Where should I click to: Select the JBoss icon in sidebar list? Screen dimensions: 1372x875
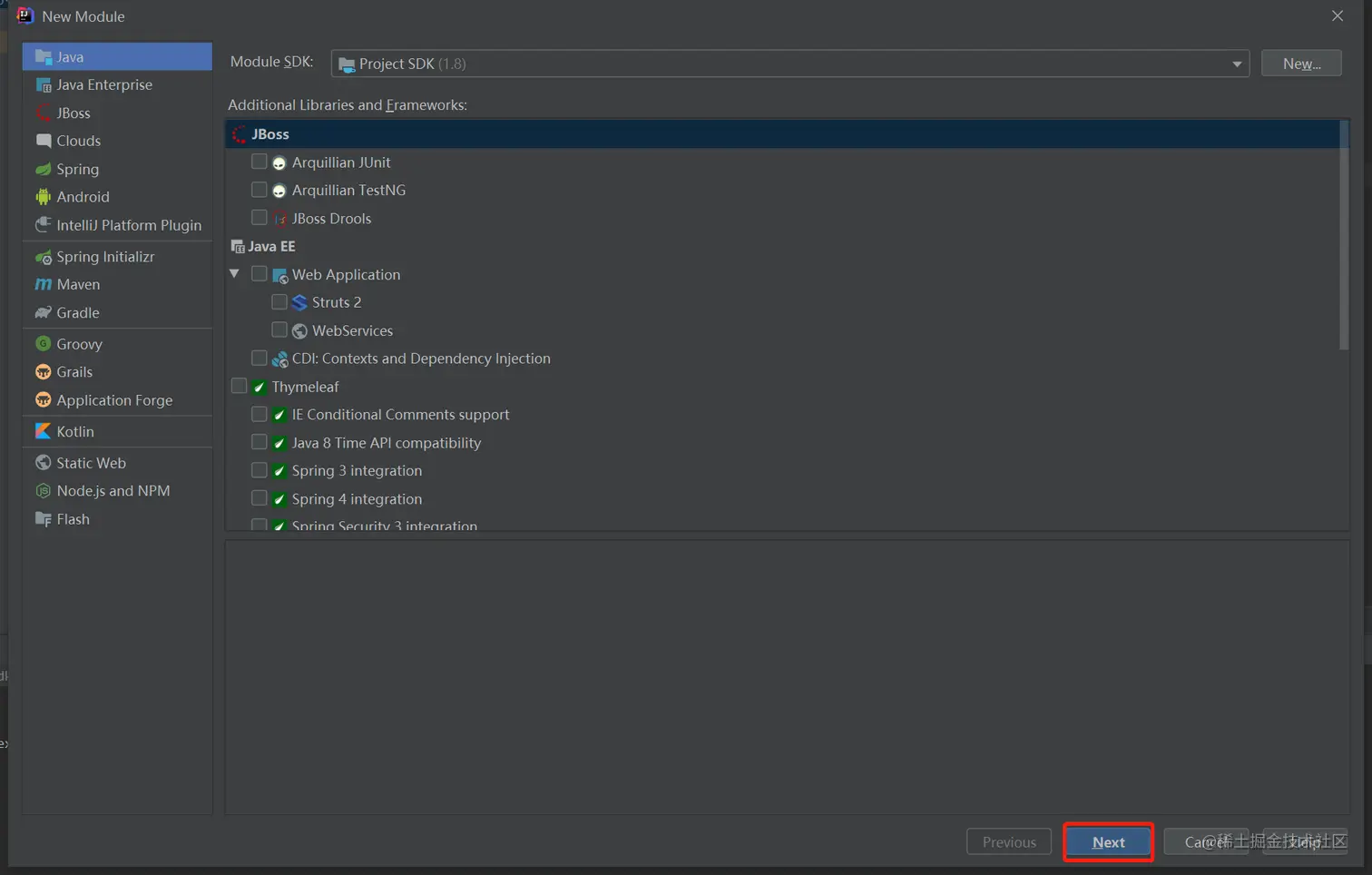point(43,113)
